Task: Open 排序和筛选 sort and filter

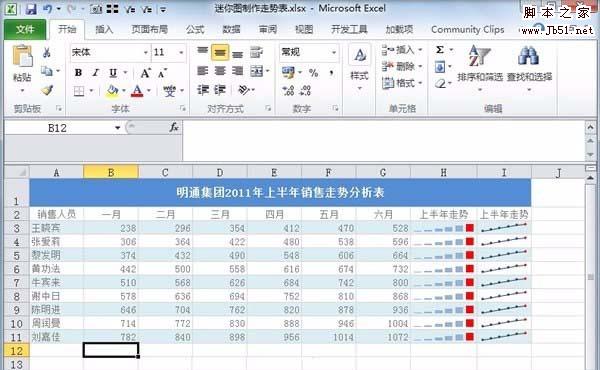Action: 480,68
